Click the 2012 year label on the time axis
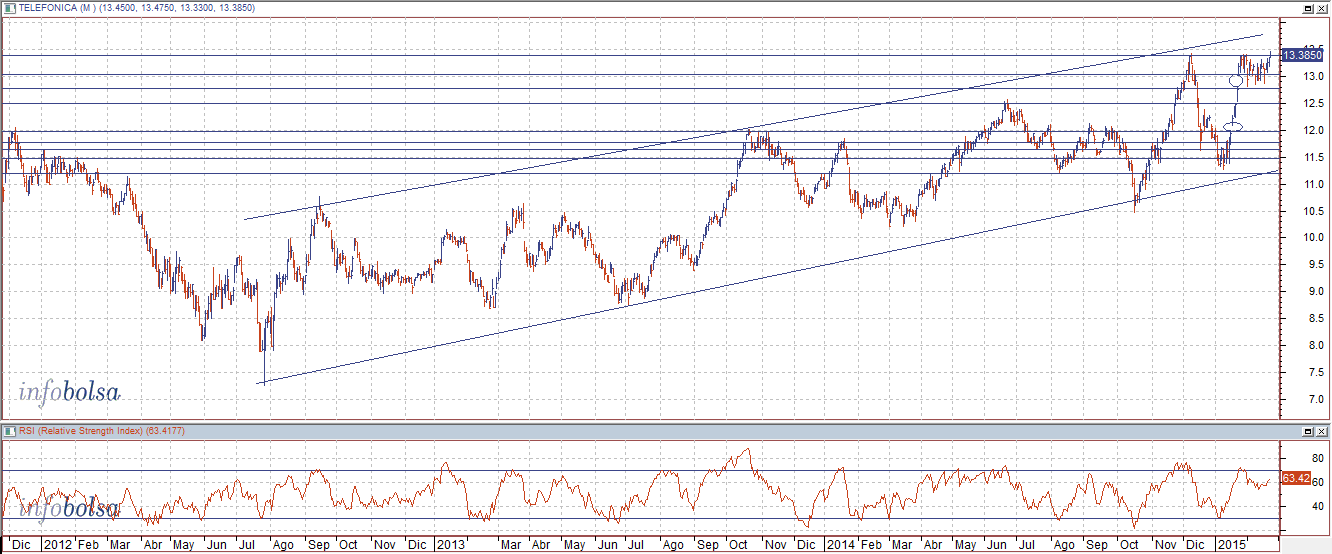The image size is (1332, 554). coord(57,545)
